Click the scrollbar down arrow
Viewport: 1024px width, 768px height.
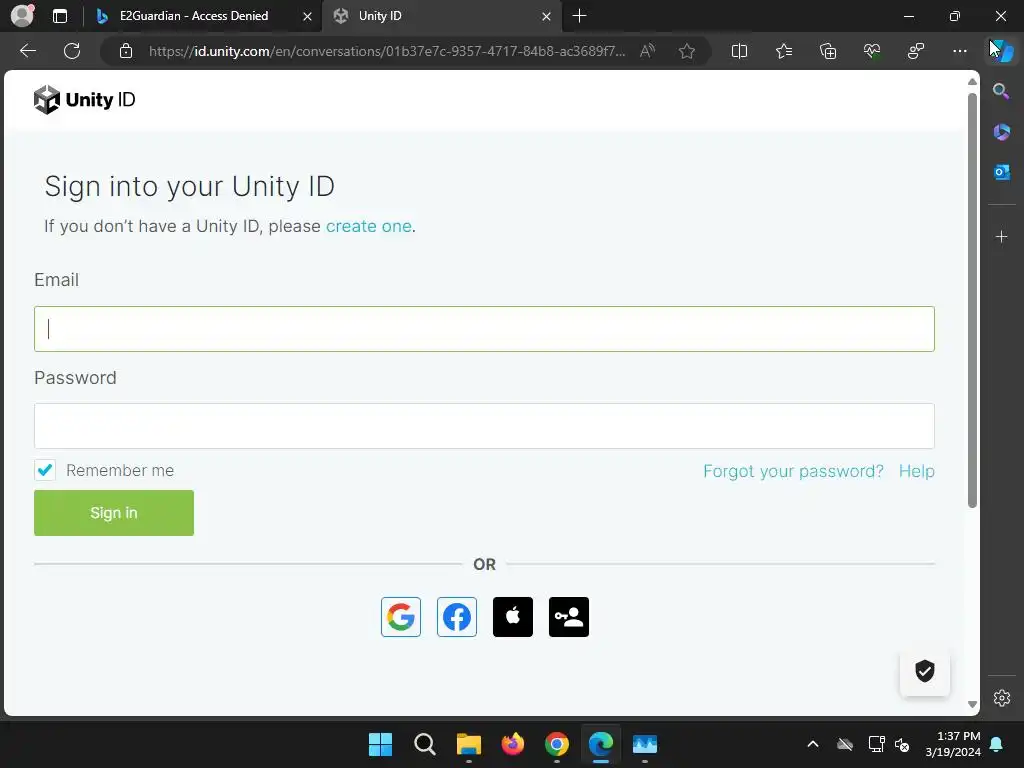tap(972, 704)
